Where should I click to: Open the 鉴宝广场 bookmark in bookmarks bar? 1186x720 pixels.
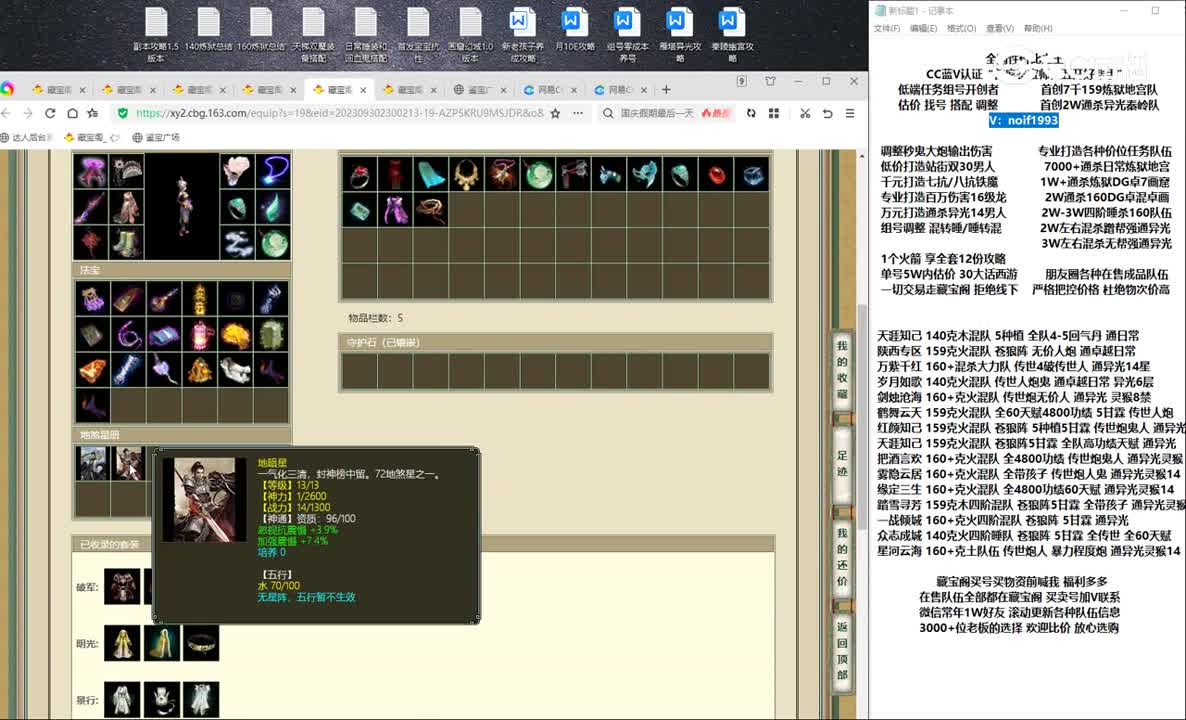156,138
